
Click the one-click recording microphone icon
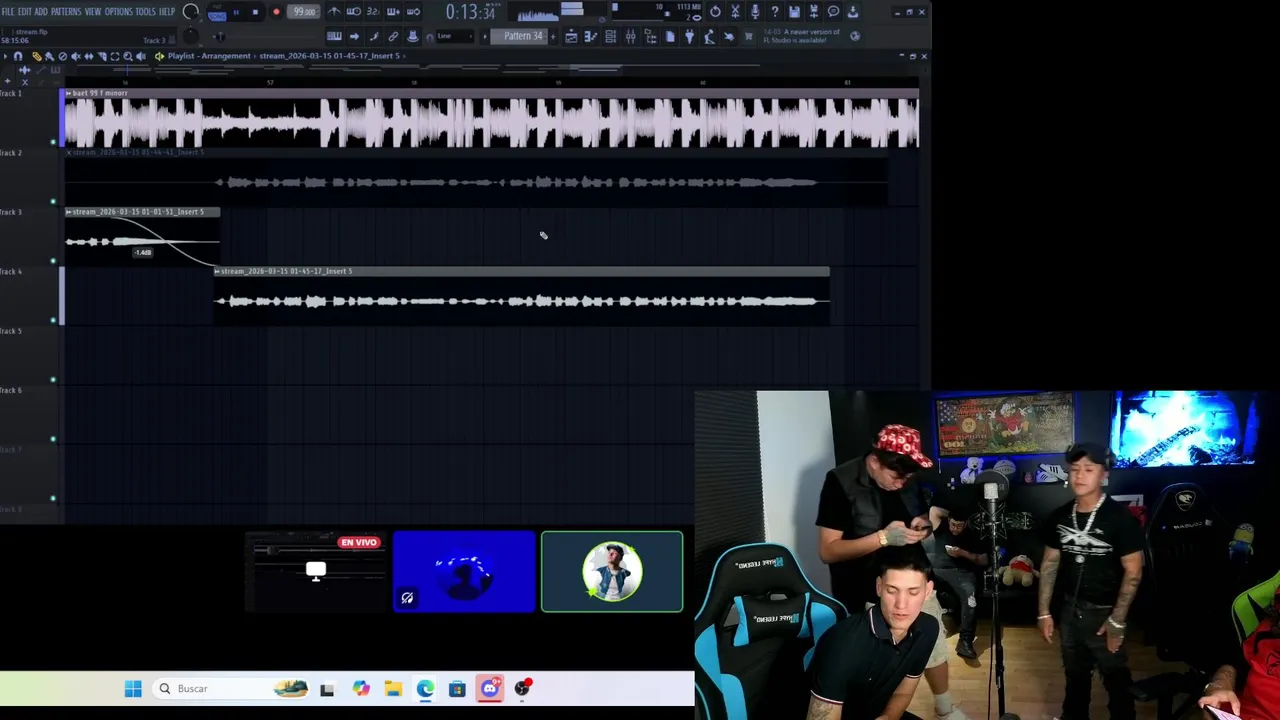tap(755, 12)
